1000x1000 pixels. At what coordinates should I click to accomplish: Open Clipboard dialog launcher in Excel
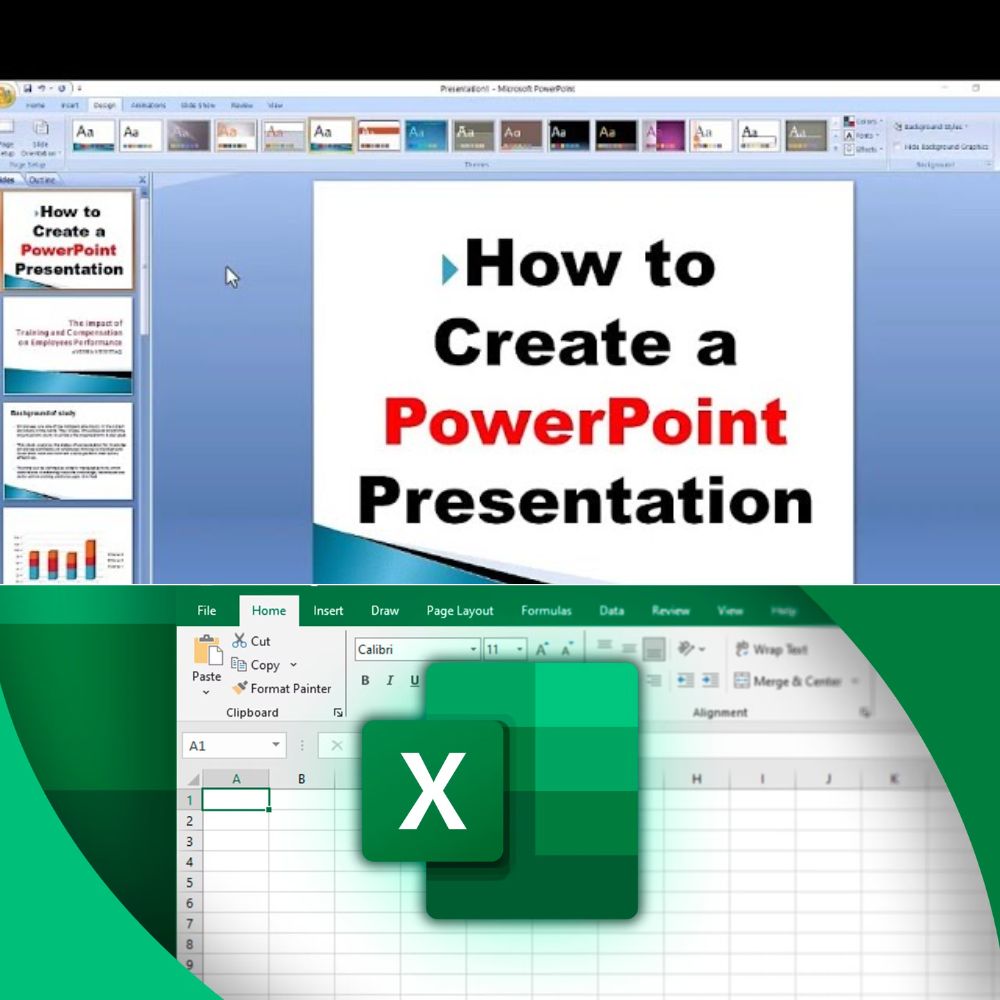[338, 712]
